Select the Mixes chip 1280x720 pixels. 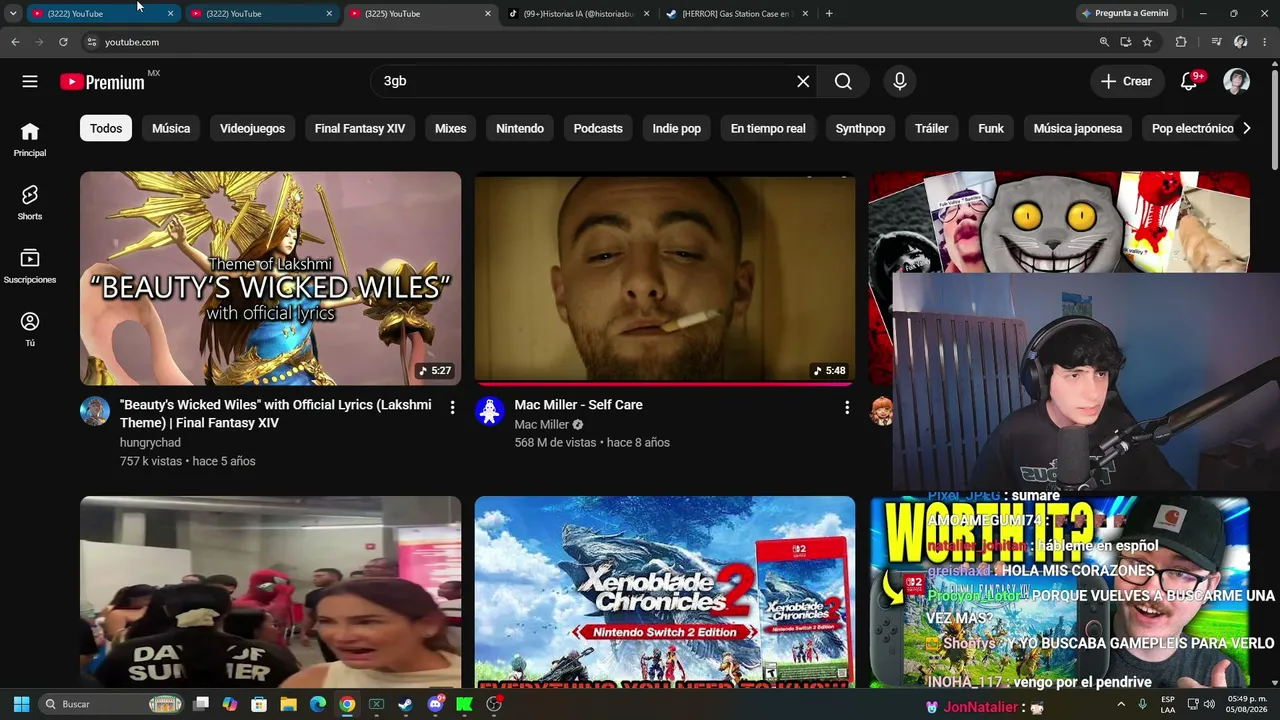[451, 128]
